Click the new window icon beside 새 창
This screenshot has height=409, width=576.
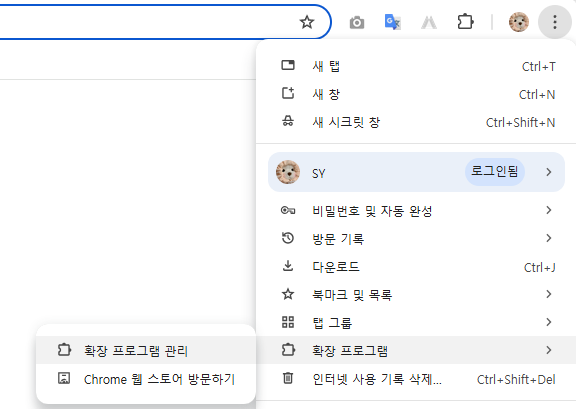click(288, 93)
